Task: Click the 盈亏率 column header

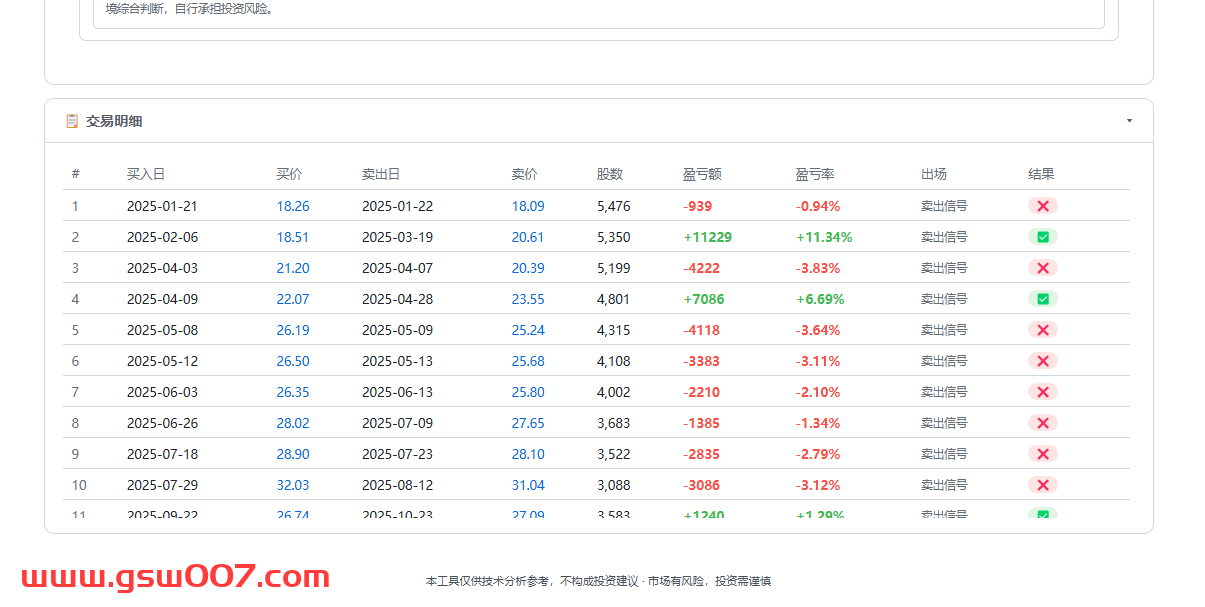Action: [x=815, y=174]
